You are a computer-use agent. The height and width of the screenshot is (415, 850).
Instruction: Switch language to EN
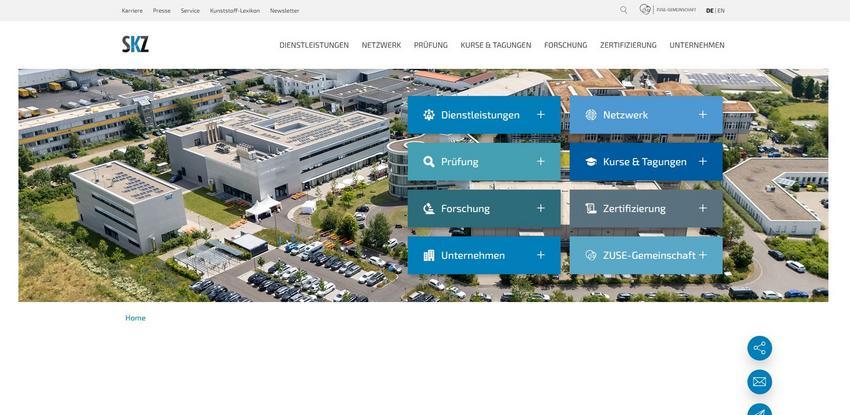point(721,10)
